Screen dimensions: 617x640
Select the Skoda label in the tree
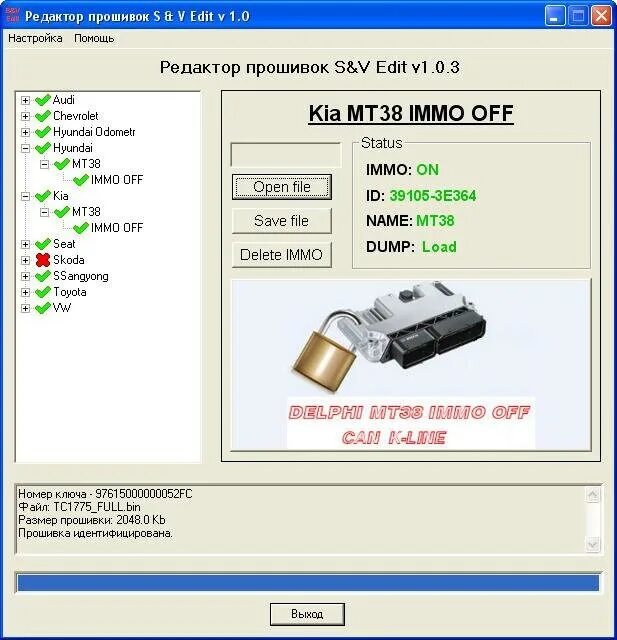[69, 260]
